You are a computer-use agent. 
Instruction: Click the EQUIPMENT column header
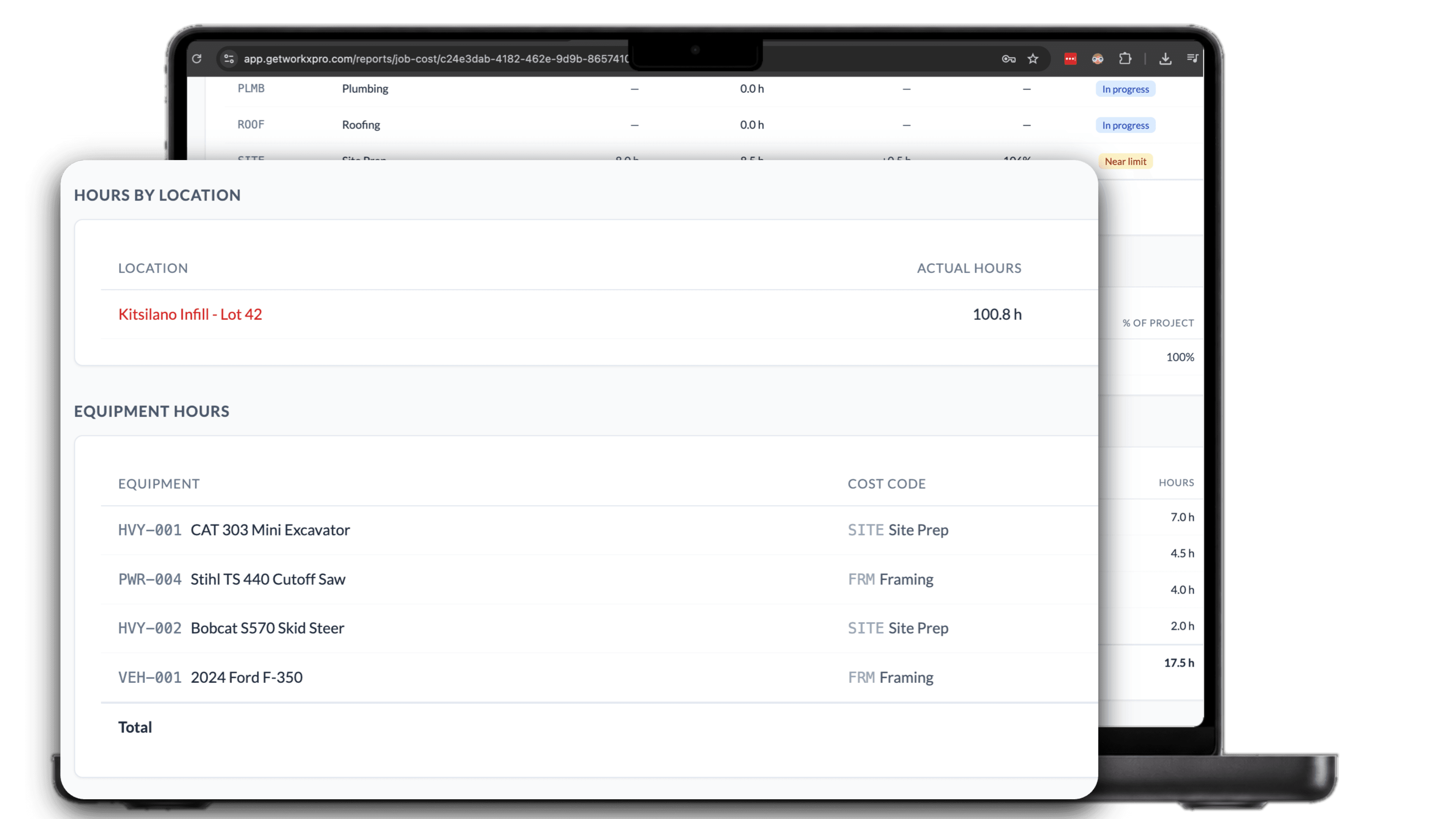tap(159, 484)
